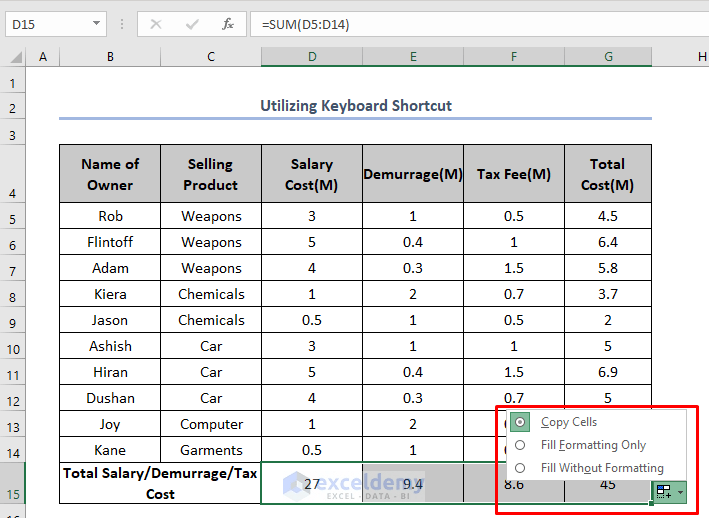Click the demurrage total cell showing 9.4
Viewport: 709px width, 518px height.
pyautogui.click(x=413, y=483)
